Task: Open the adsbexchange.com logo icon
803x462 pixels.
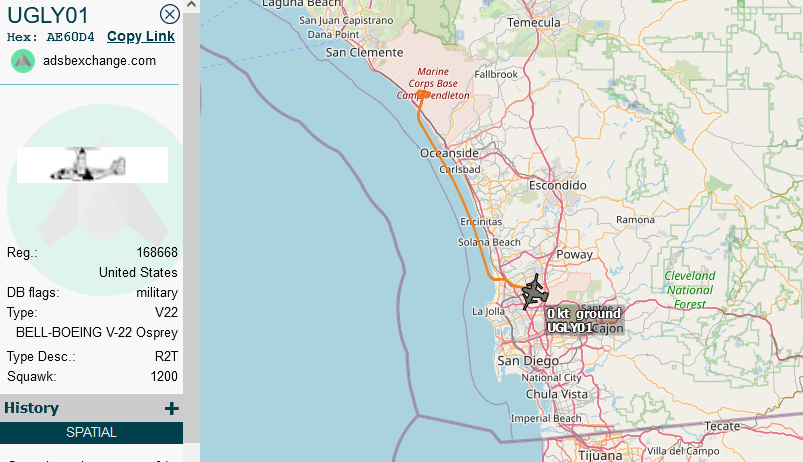Action: 23,61
